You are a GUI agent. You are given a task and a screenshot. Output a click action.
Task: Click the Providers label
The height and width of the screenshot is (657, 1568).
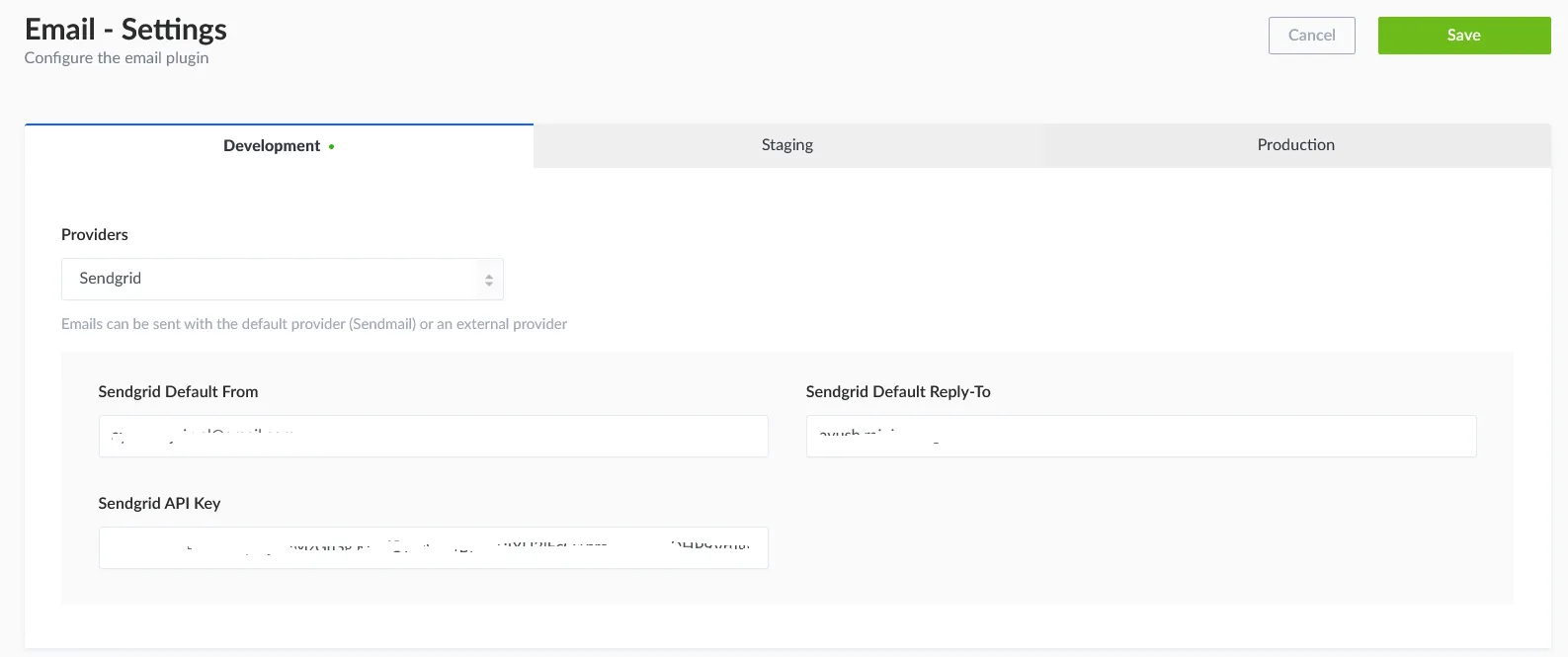coord(95,235)
